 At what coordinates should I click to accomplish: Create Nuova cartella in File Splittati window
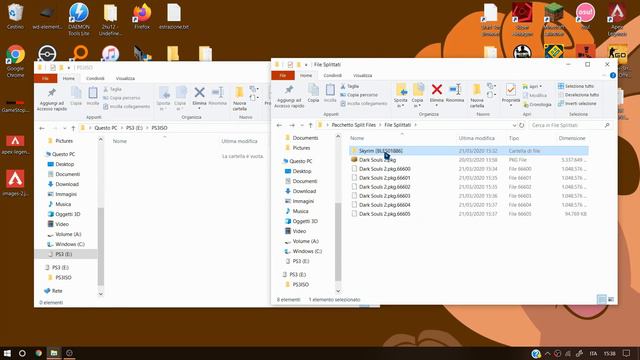coord(476,96)
